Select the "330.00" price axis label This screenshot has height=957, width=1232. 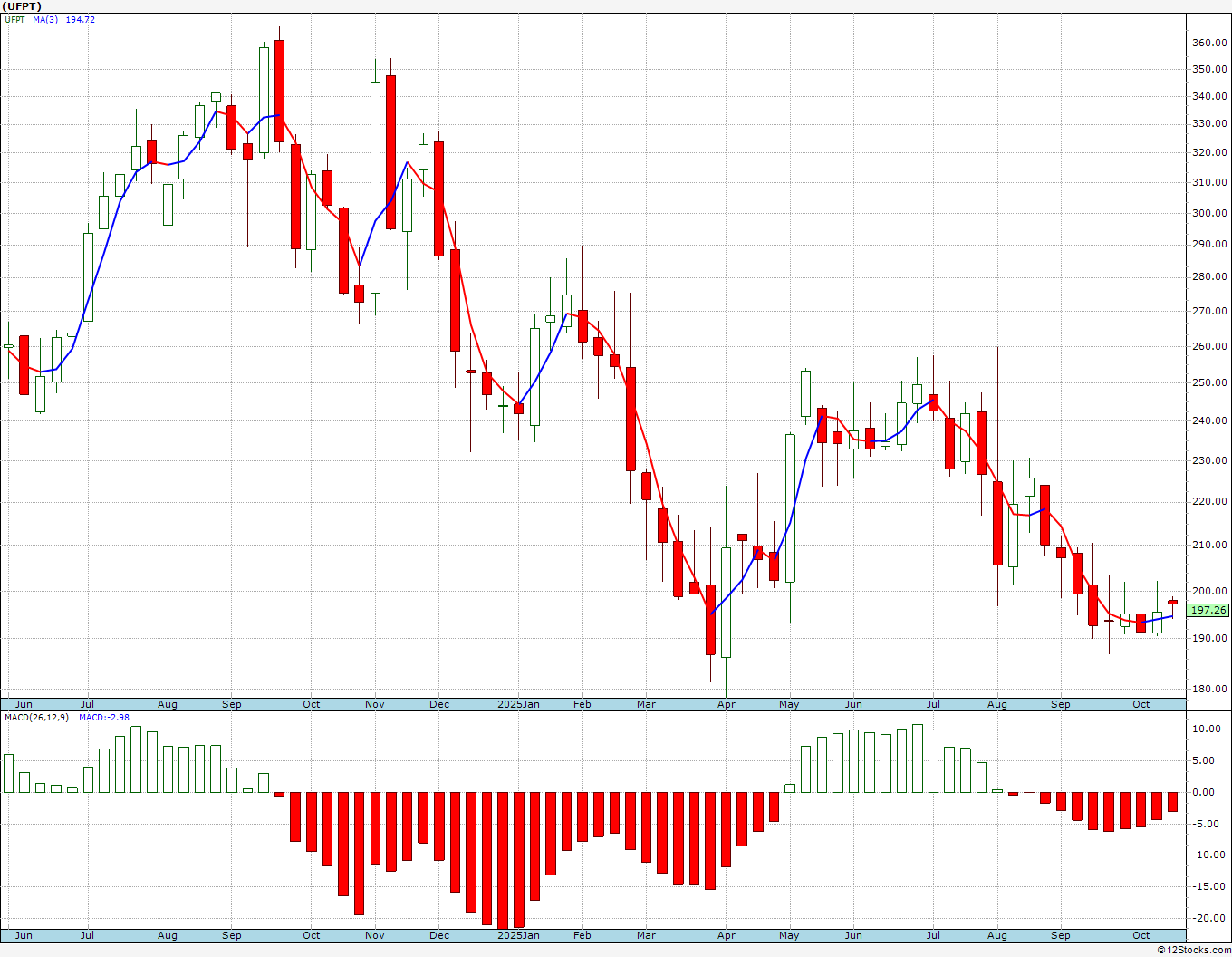[1209, 123]
